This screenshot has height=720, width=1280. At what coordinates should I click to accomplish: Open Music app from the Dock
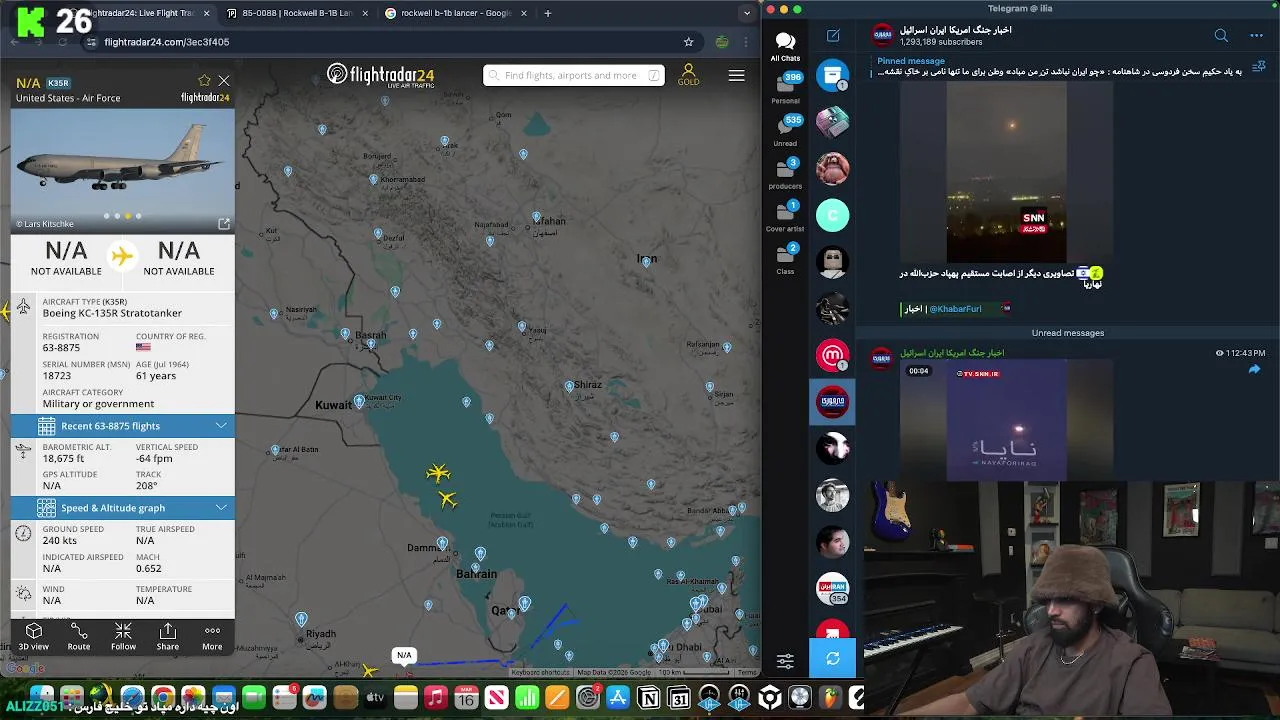[x=436, y=697]
